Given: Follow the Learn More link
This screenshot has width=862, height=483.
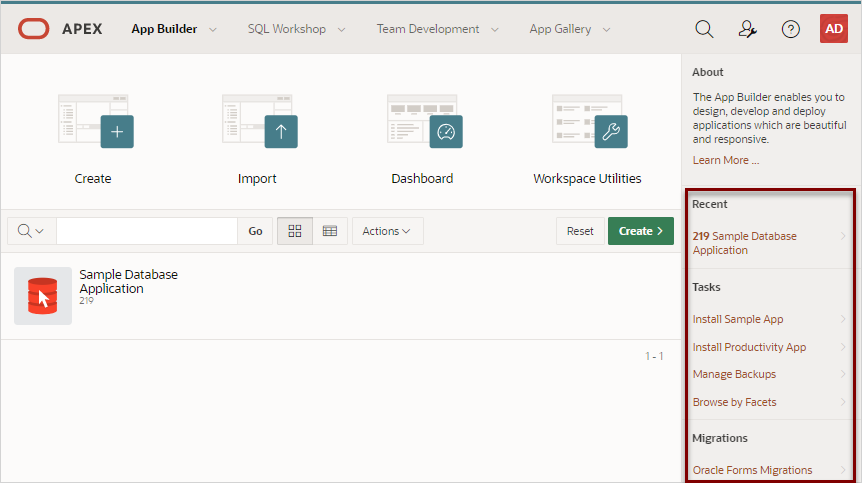Looking at the screenshot, I should point(726,160).
